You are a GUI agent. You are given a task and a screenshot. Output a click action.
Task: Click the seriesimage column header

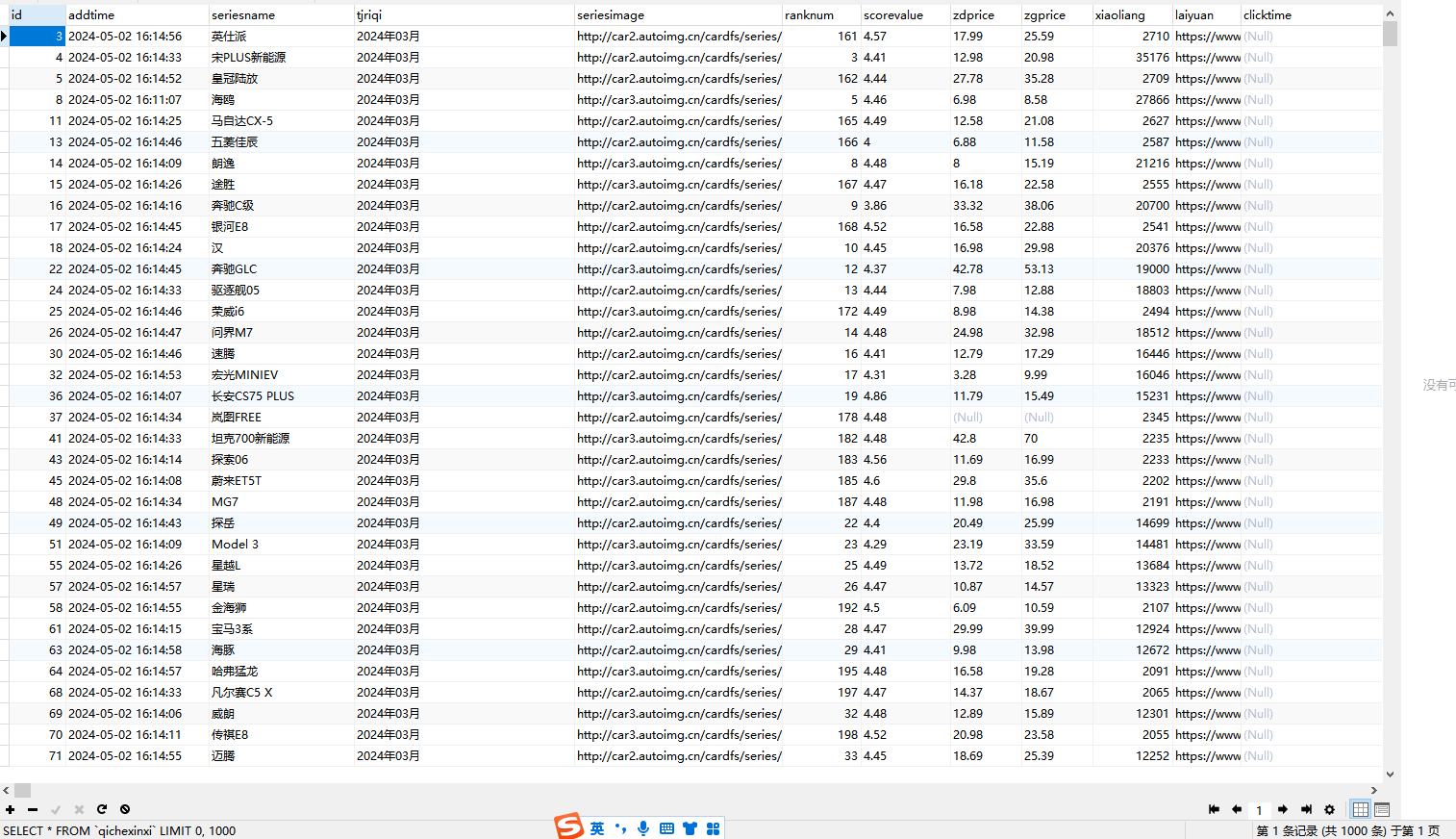tap(678, 15)
